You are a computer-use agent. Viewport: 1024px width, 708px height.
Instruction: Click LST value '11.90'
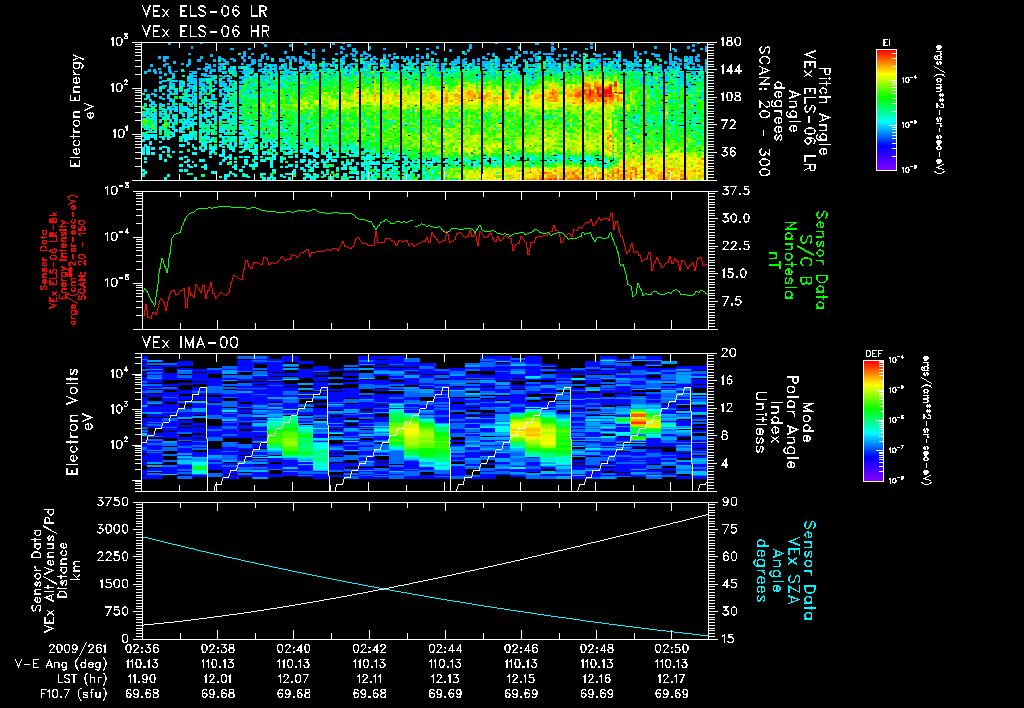point(142,679)
